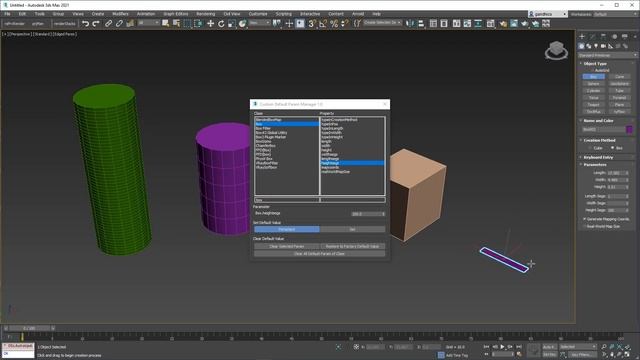This screenshot has width=640, height=360.
Task: Open the Workspaces Default dropdown
Action: tap(615, 14)
